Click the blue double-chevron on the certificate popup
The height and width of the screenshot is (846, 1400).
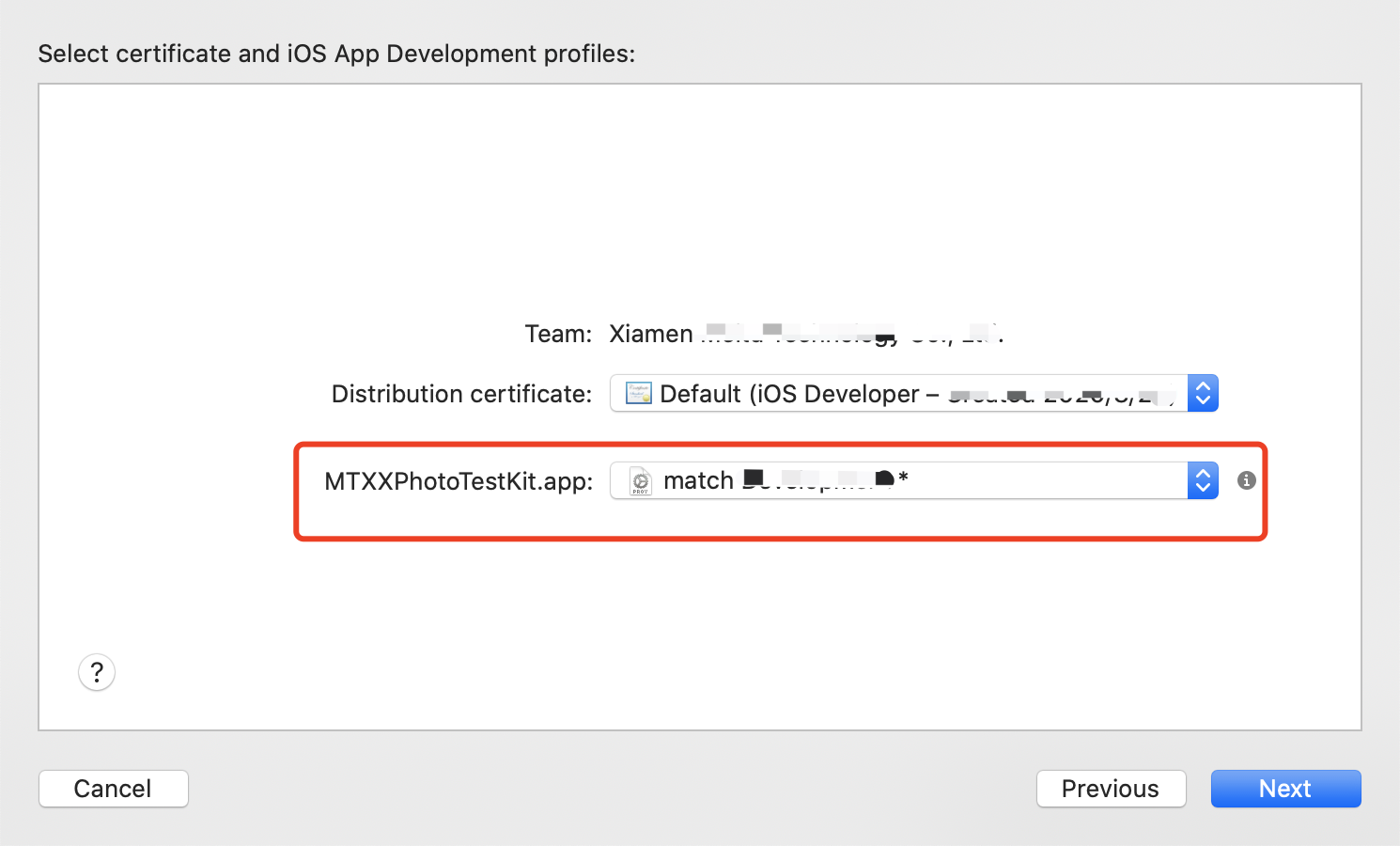coord(1203,393)
